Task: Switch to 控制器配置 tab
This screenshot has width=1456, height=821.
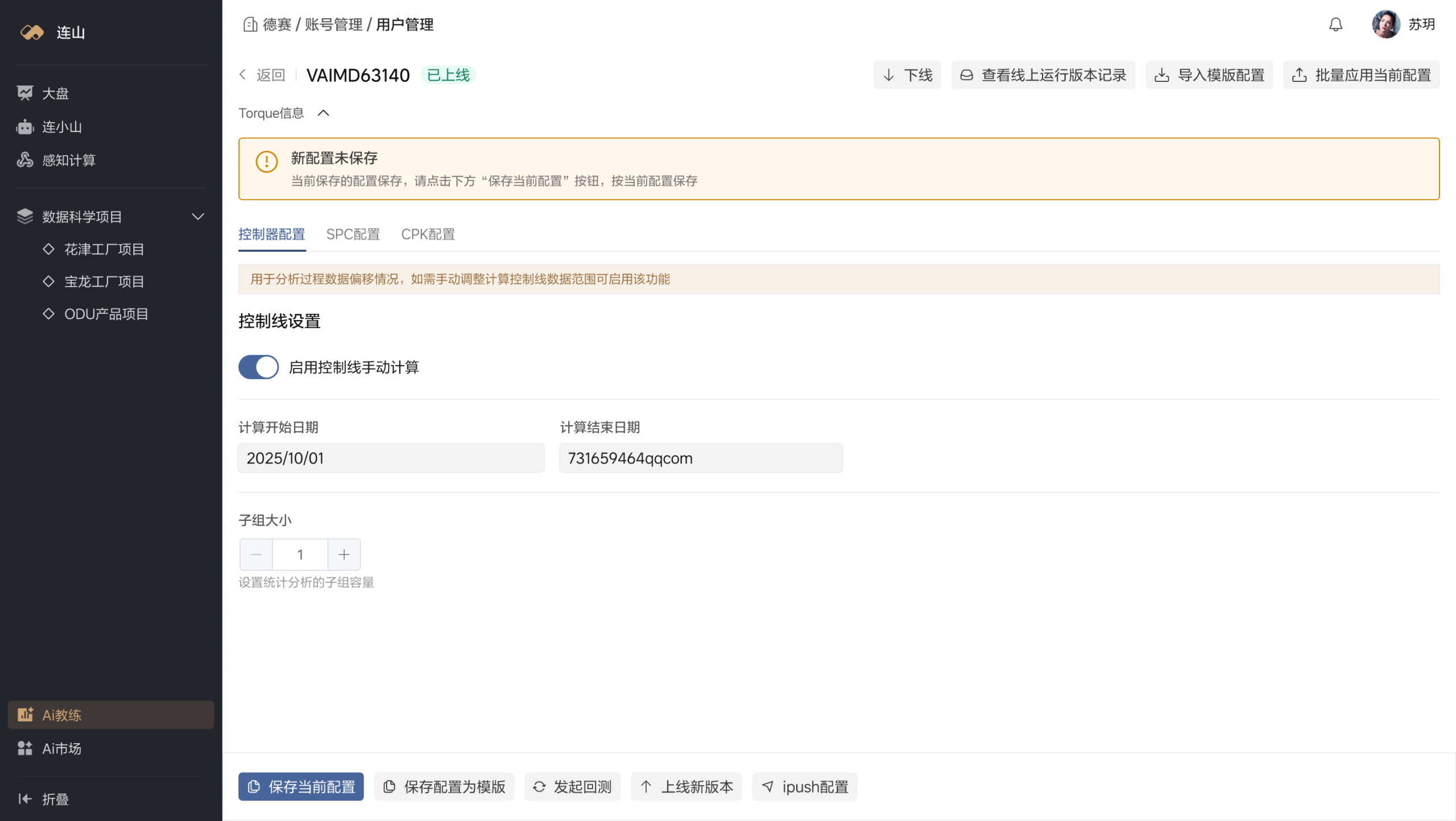Action: (x=272, y=234)
